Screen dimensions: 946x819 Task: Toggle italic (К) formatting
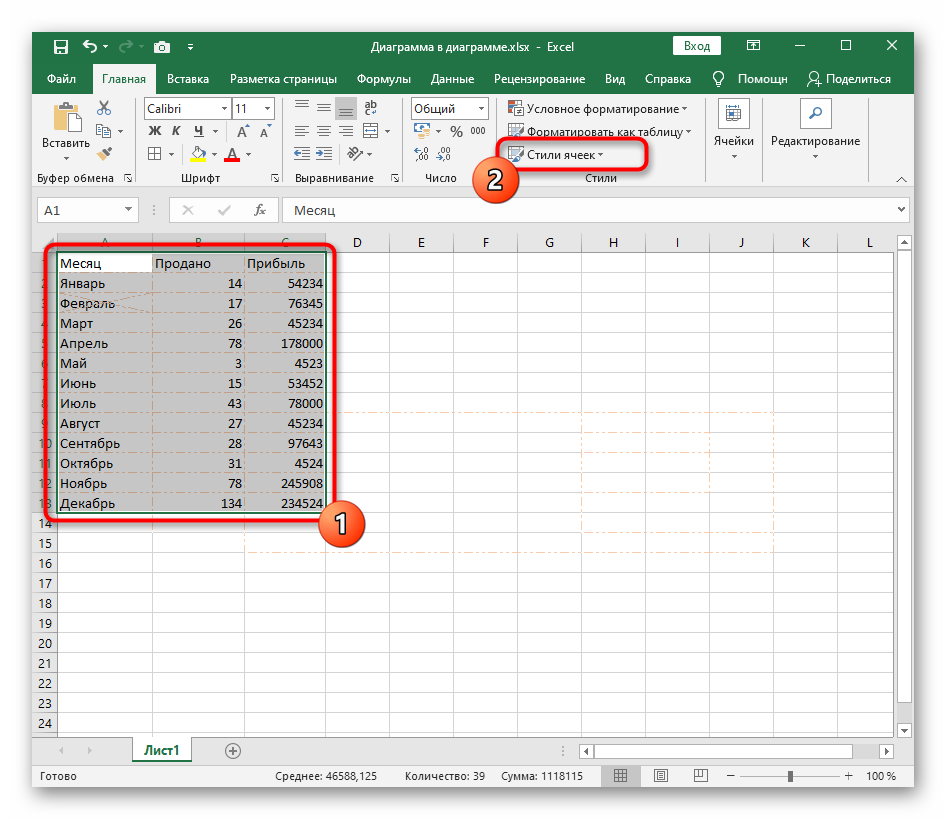[177, 131]
